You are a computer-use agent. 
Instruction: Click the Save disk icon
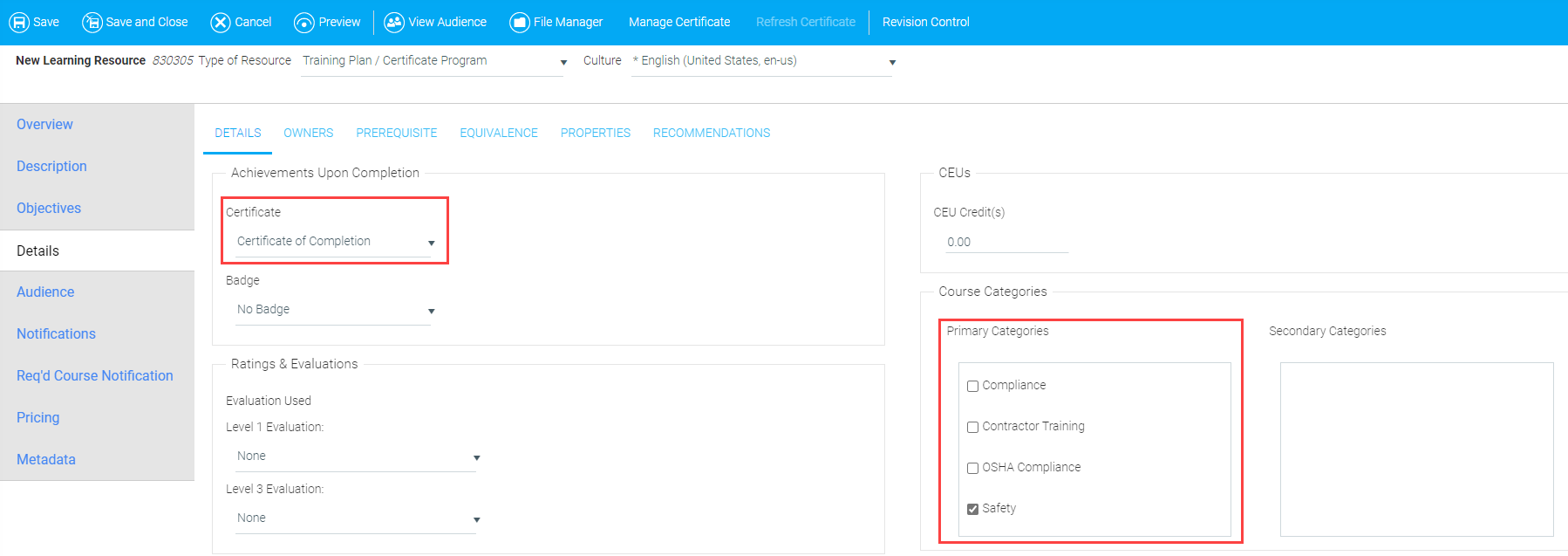point(19,23)
